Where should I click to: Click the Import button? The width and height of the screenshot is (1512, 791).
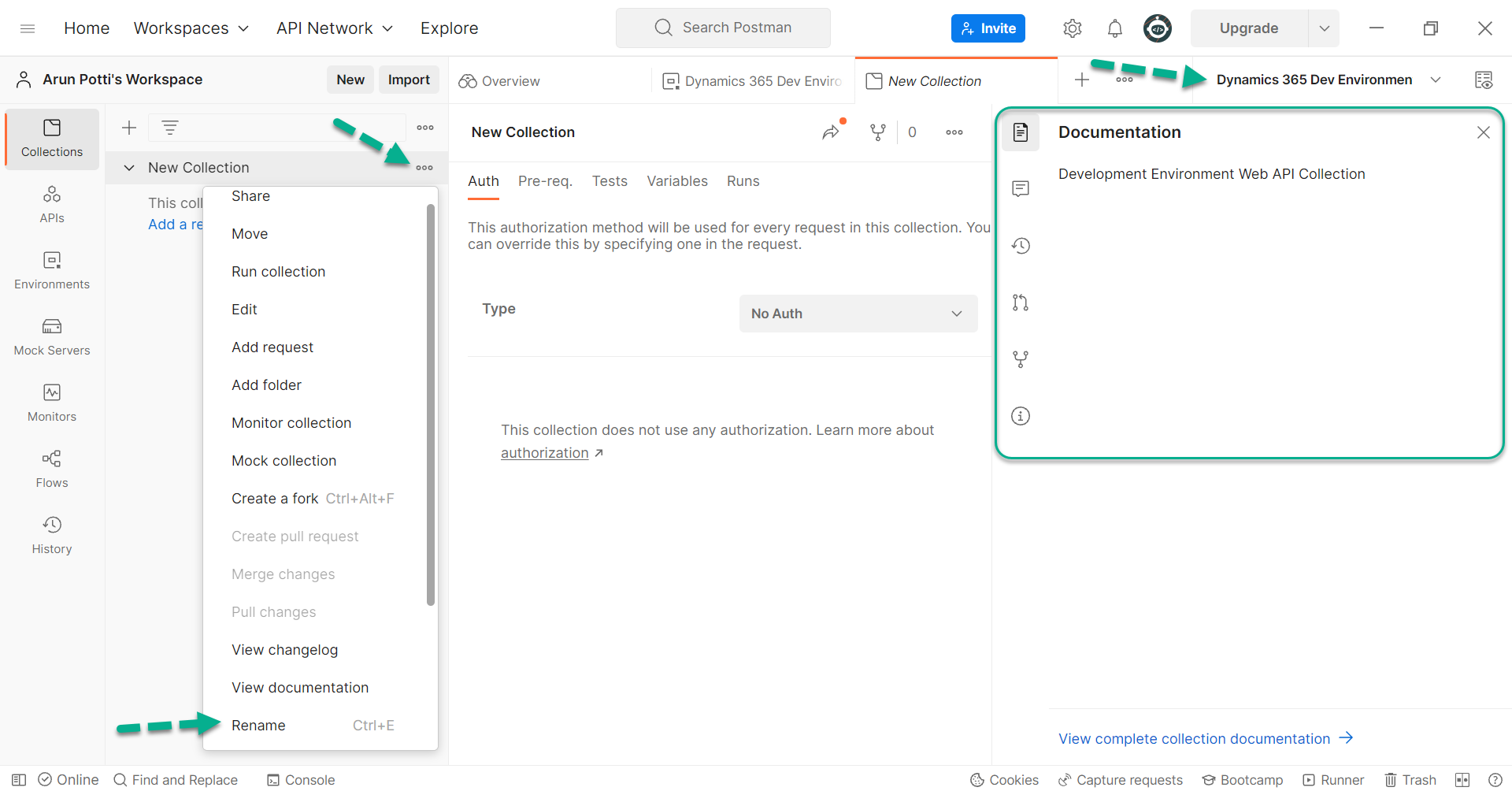coord(409,79)
